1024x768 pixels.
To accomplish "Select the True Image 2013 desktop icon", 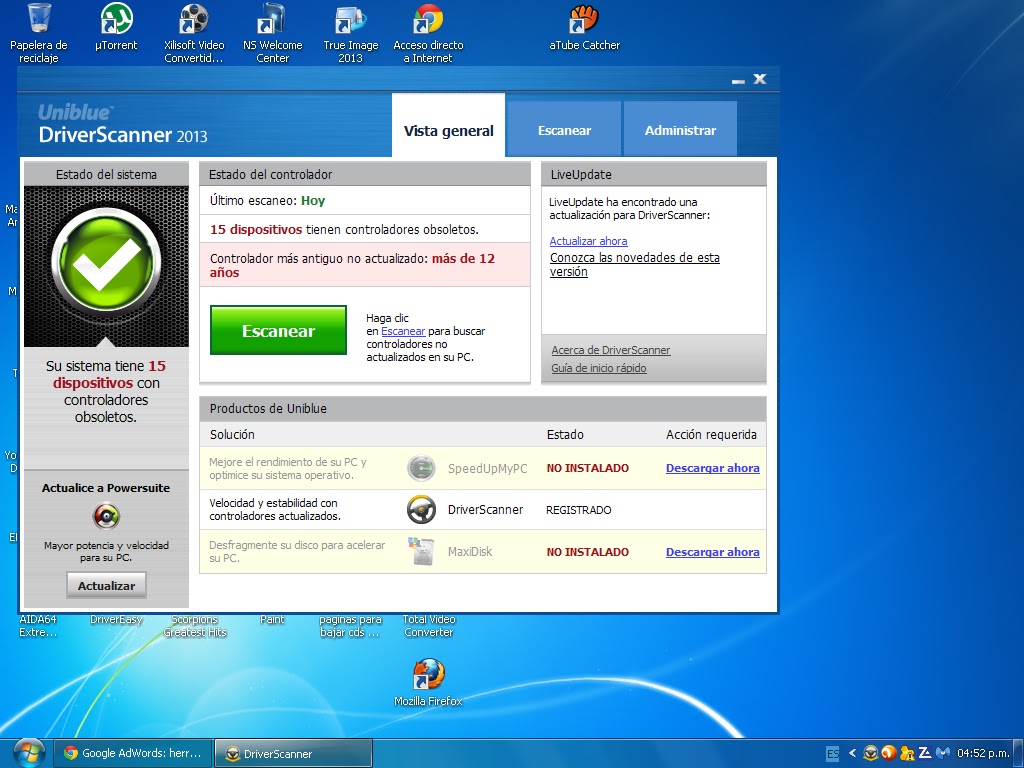I will pyautogui.click(x=351, y=33).
